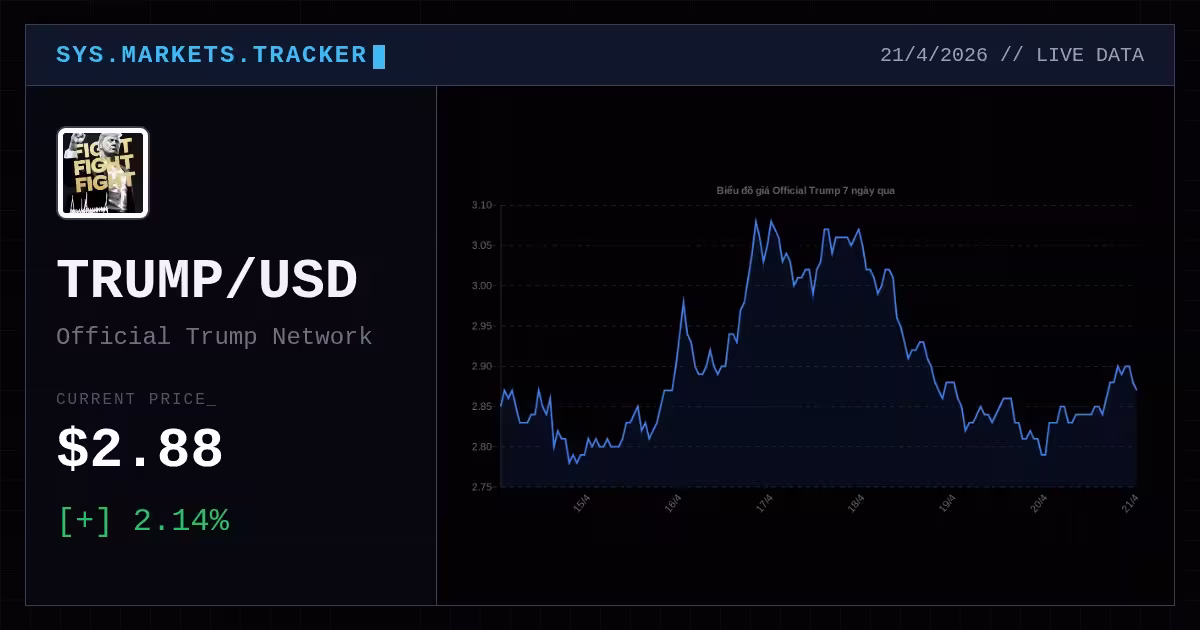The width and height of the screenshot is (1200, 630).
Task: Click the [+] 2.14% change indicator
Action: [143, 520]
